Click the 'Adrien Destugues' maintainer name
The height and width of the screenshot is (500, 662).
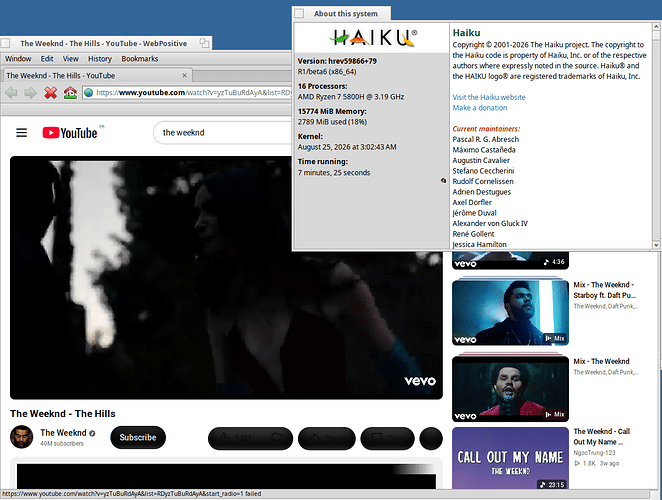(x=482, y=192)
